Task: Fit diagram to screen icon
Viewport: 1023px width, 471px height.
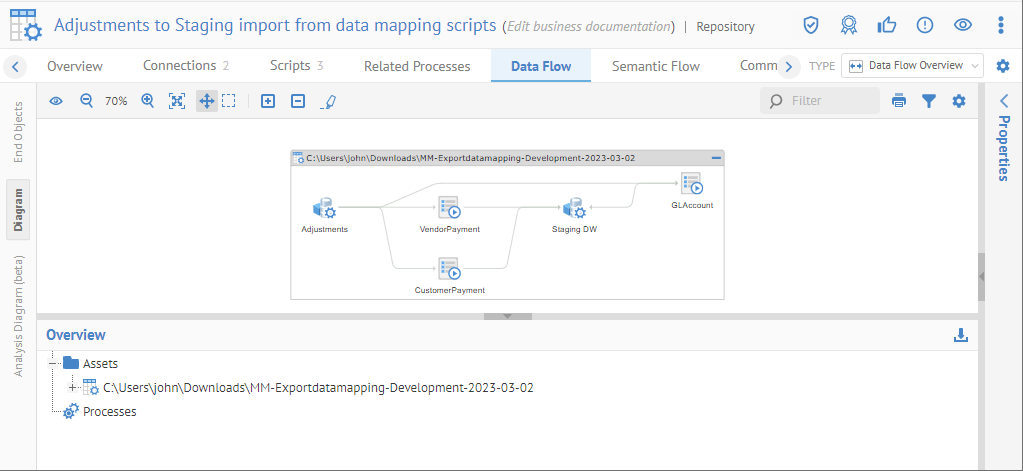Action: click(x=177, y=101)
